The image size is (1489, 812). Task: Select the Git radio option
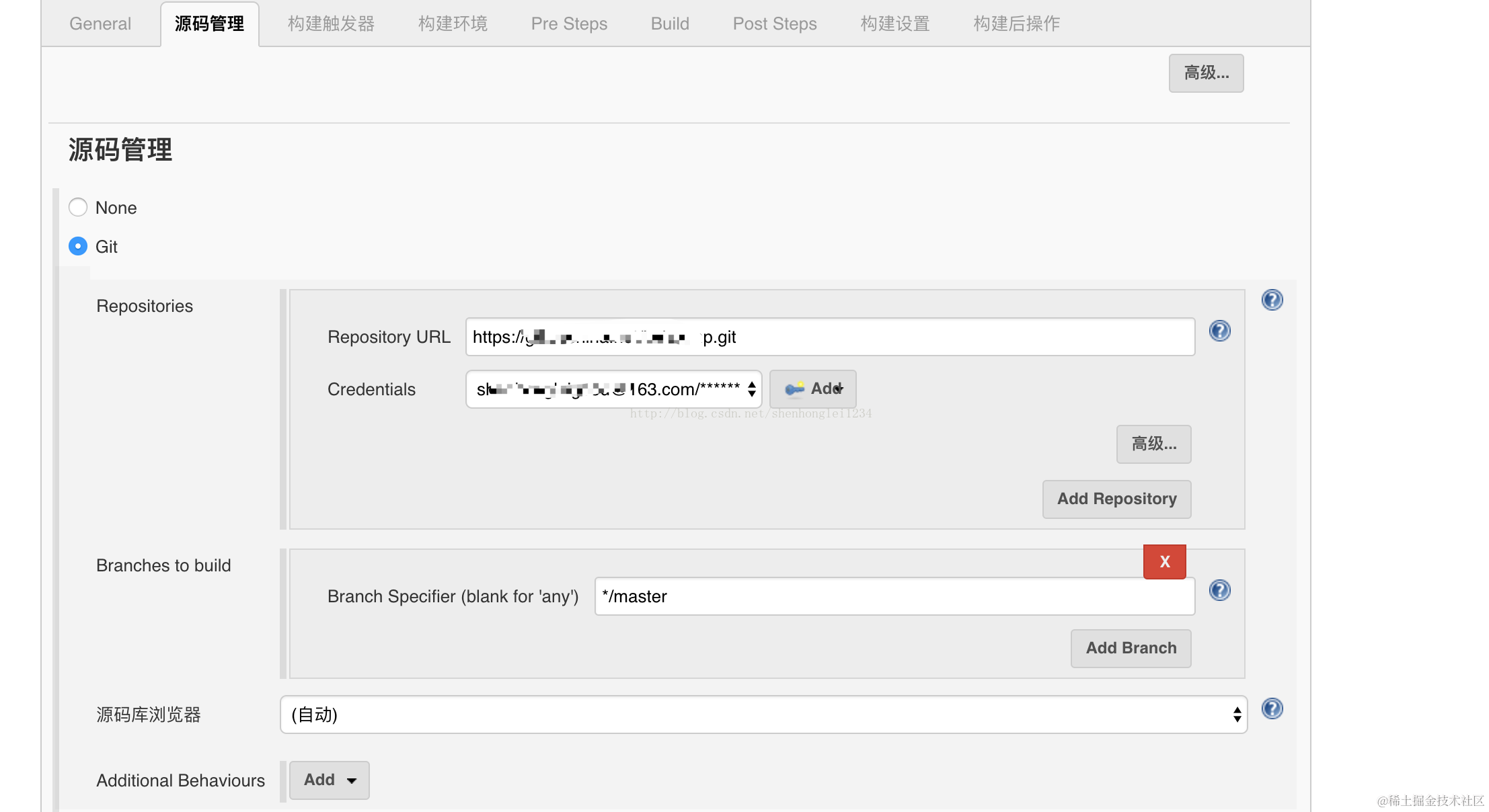78,246
